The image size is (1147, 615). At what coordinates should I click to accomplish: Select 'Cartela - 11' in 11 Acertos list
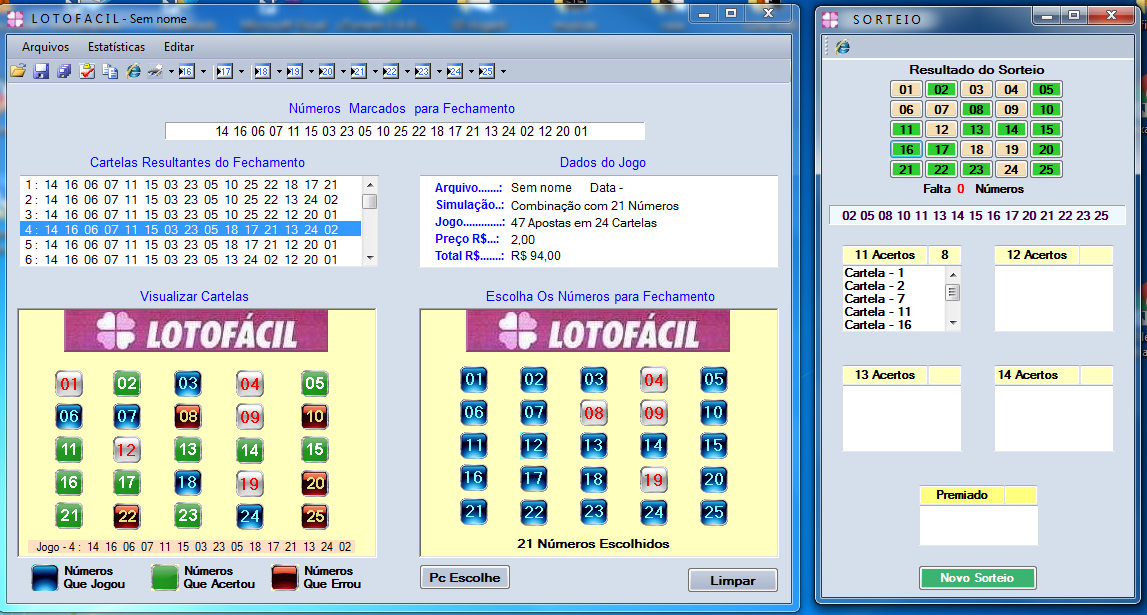[x=877, y=312]
